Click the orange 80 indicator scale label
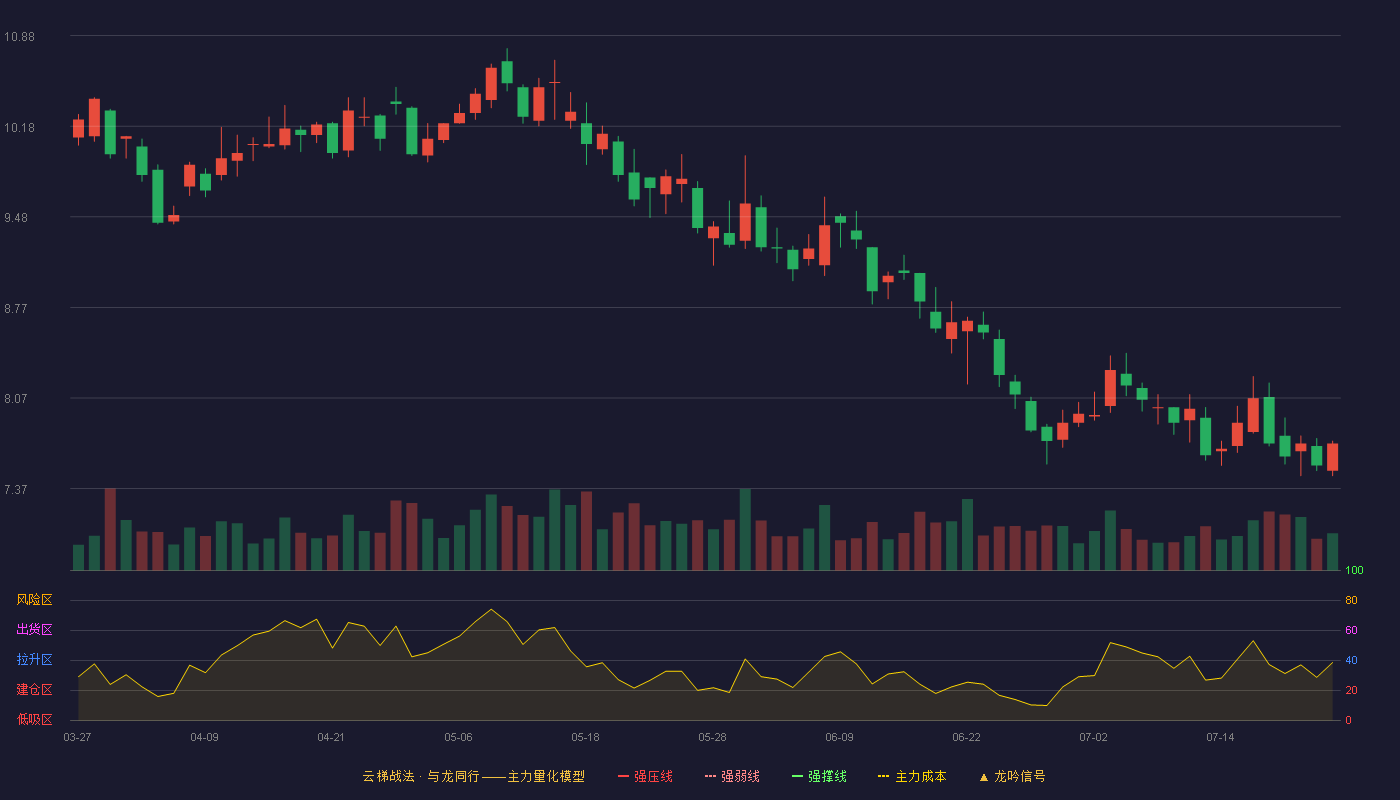The width and height of the screenshot is (1400, 800). tap(1351, 600)
